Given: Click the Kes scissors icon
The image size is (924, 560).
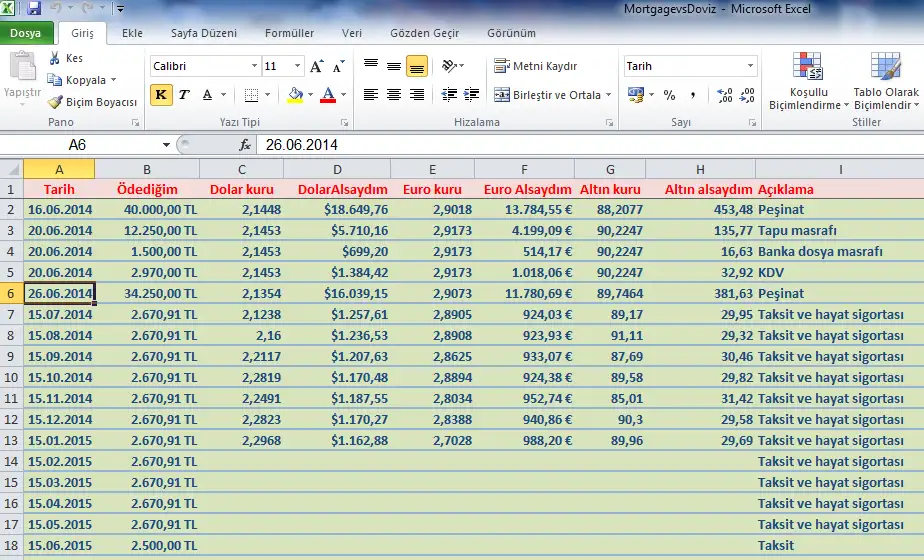Looking at the screenshot, I should click(55, 58).
